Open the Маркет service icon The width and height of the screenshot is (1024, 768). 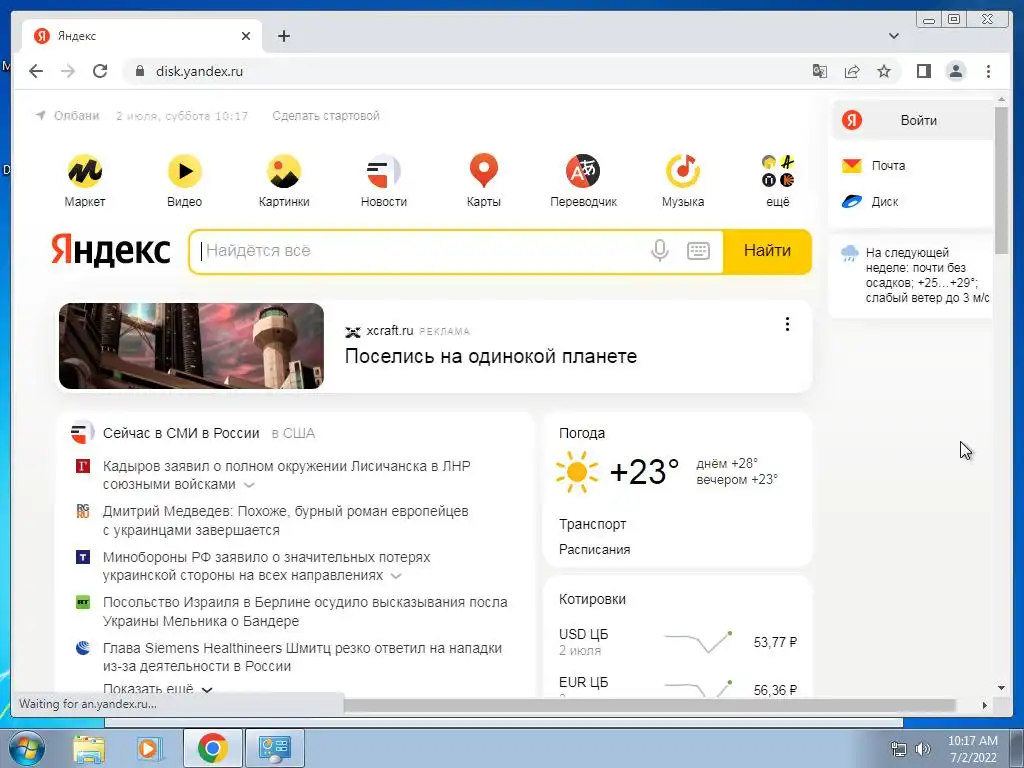point(85,171)
